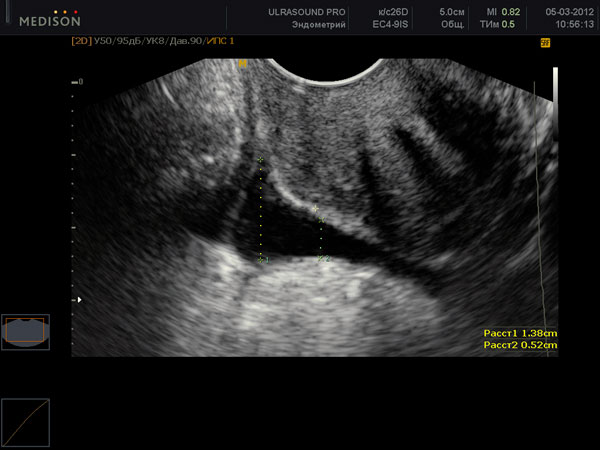Click the Расст1 1.38cm measurement result
Screen dimensions: 600x450
(x=520, y=333)
